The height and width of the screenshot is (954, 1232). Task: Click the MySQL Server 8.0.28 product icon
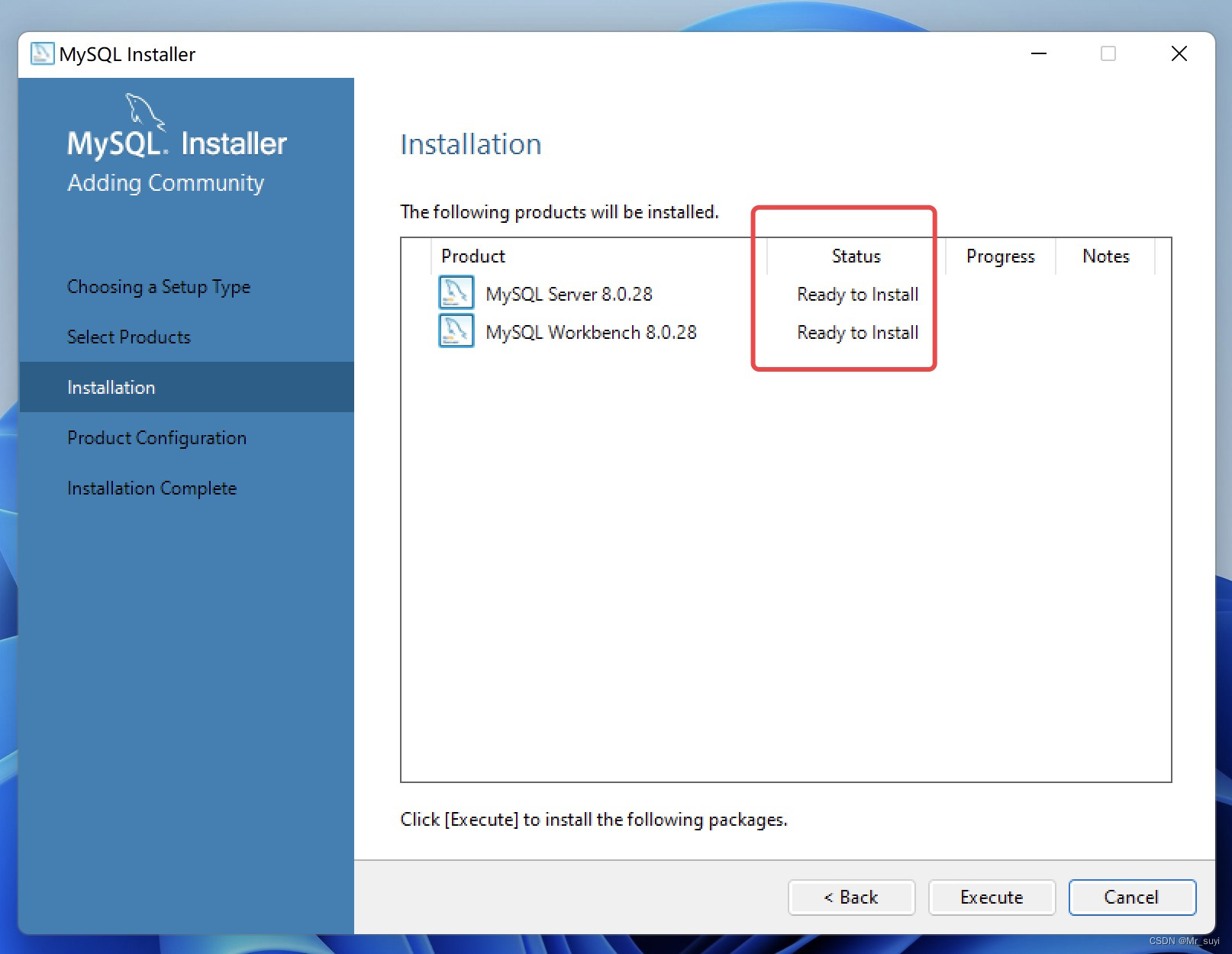tap(456, 293)
